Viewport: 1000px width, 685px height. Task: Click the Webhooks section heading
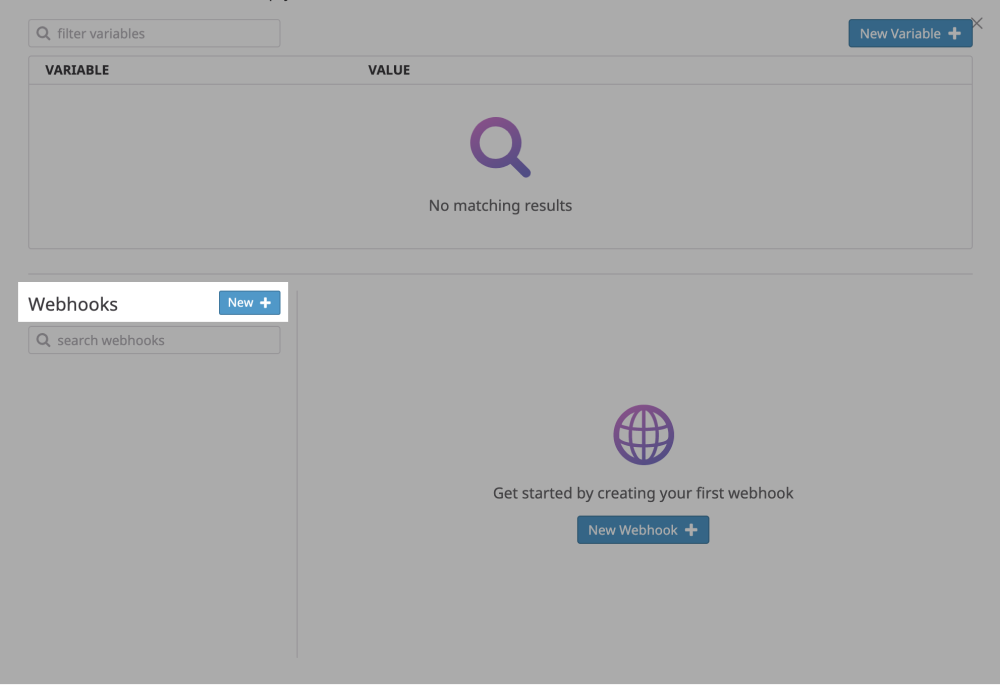coord(73,303)
